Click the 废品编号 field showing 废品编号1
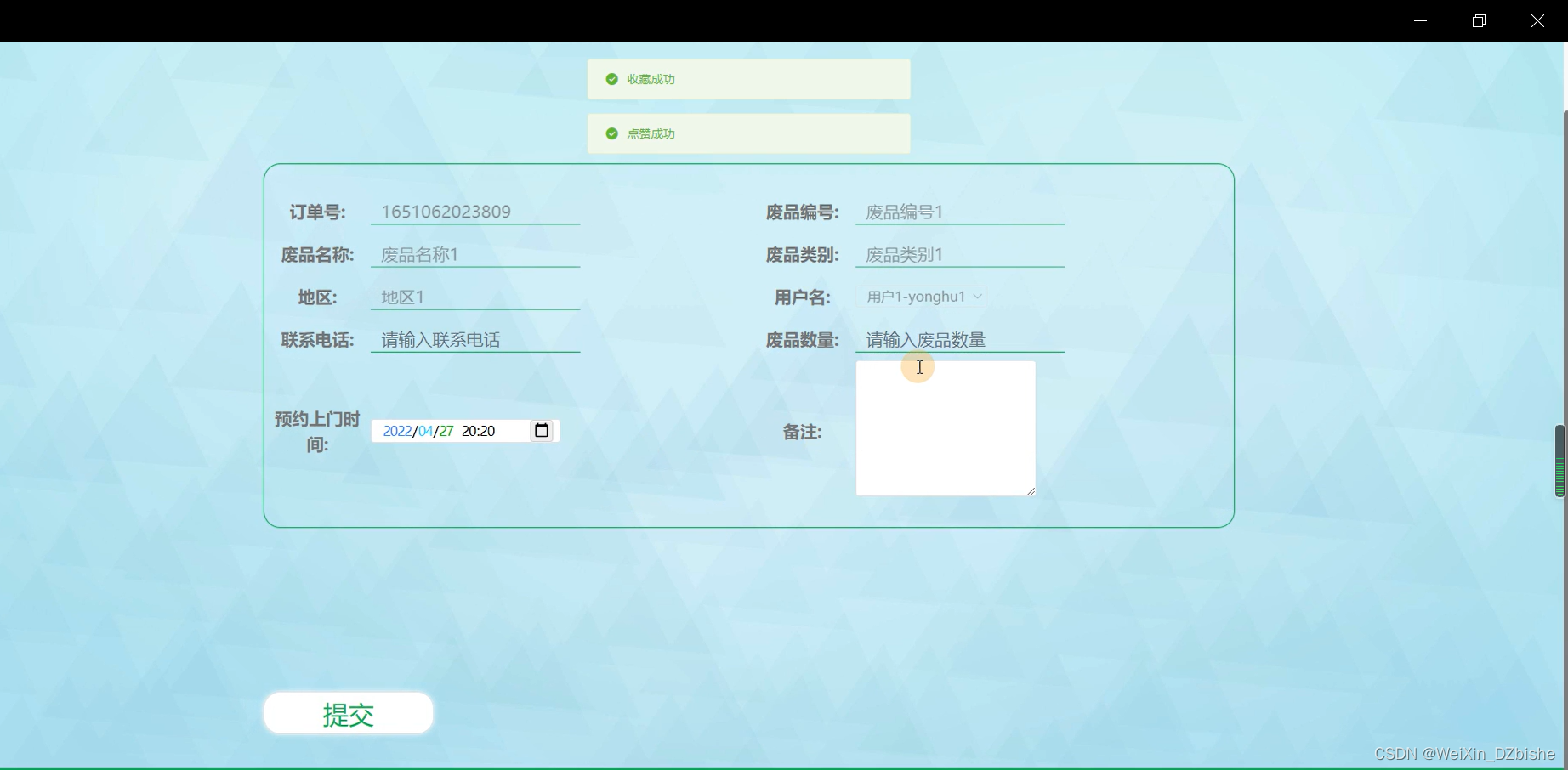The image size is (1568, 770). (960, 212)
